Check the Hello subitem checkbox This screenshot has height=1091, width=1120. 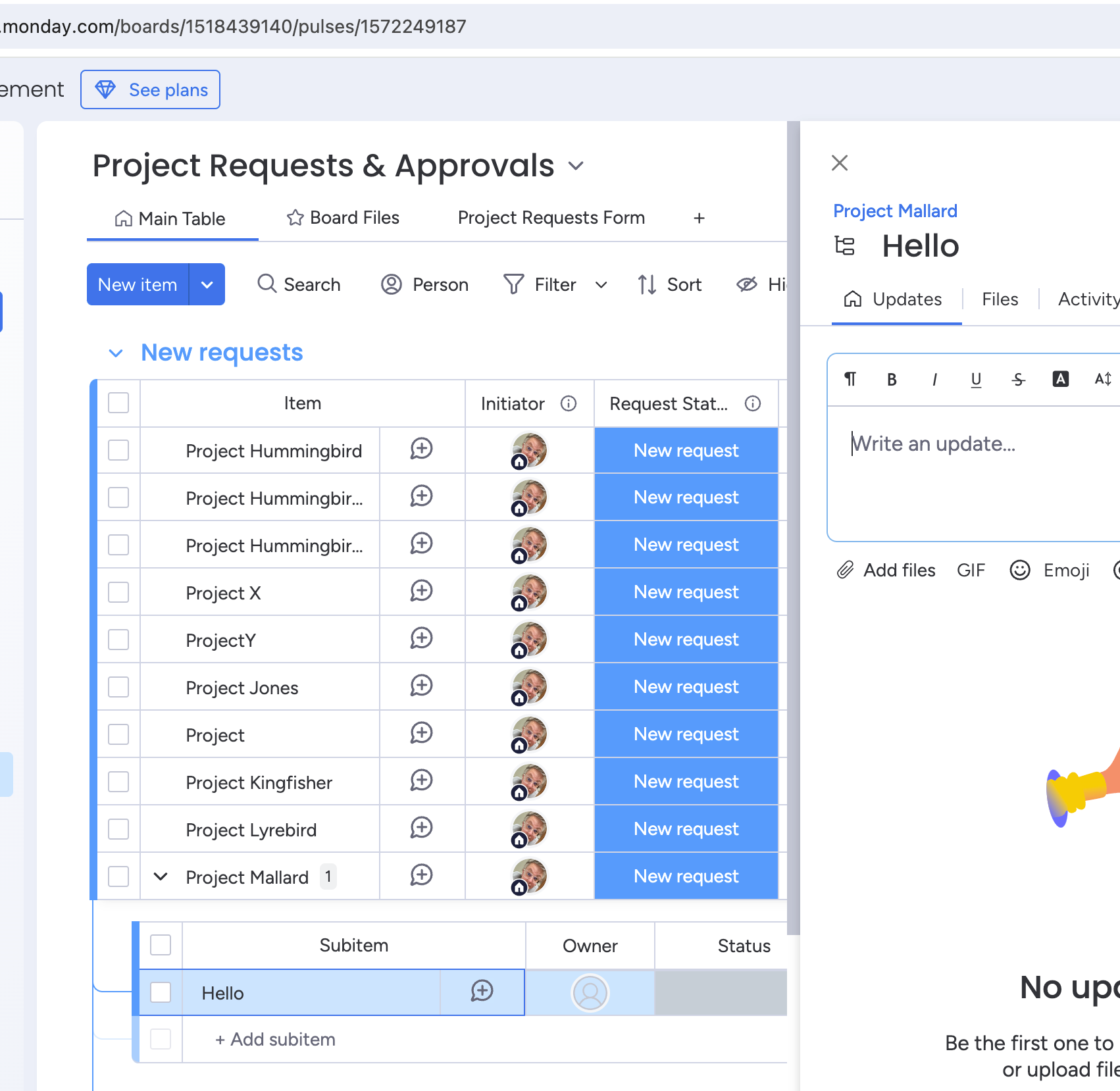pos(161,992)
